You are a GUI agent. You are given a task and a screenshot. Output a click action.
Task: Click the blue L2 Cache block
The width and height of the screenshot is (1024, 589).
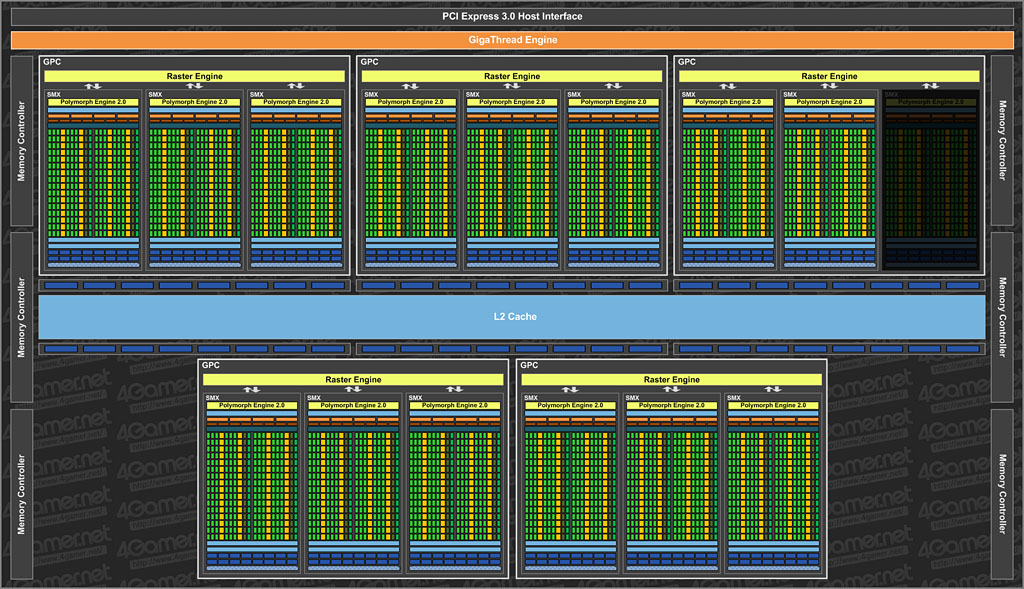512,316
